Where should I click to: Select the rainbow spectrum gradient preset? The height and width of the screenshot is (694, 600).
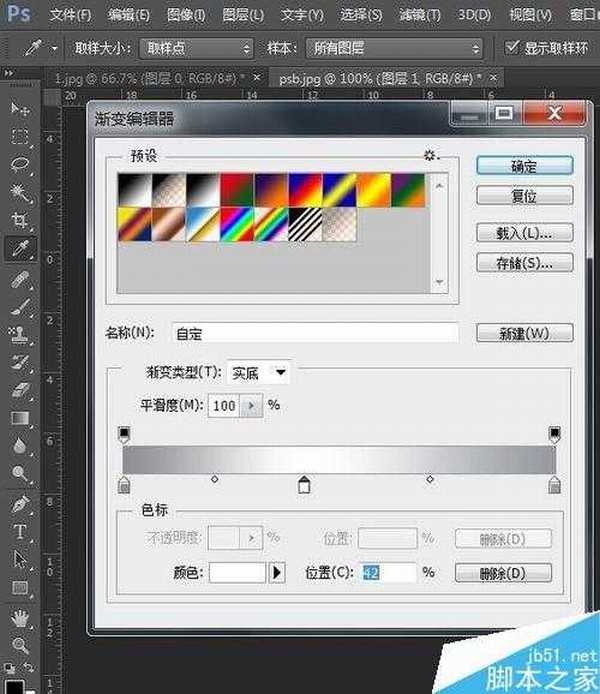[237, 223]
